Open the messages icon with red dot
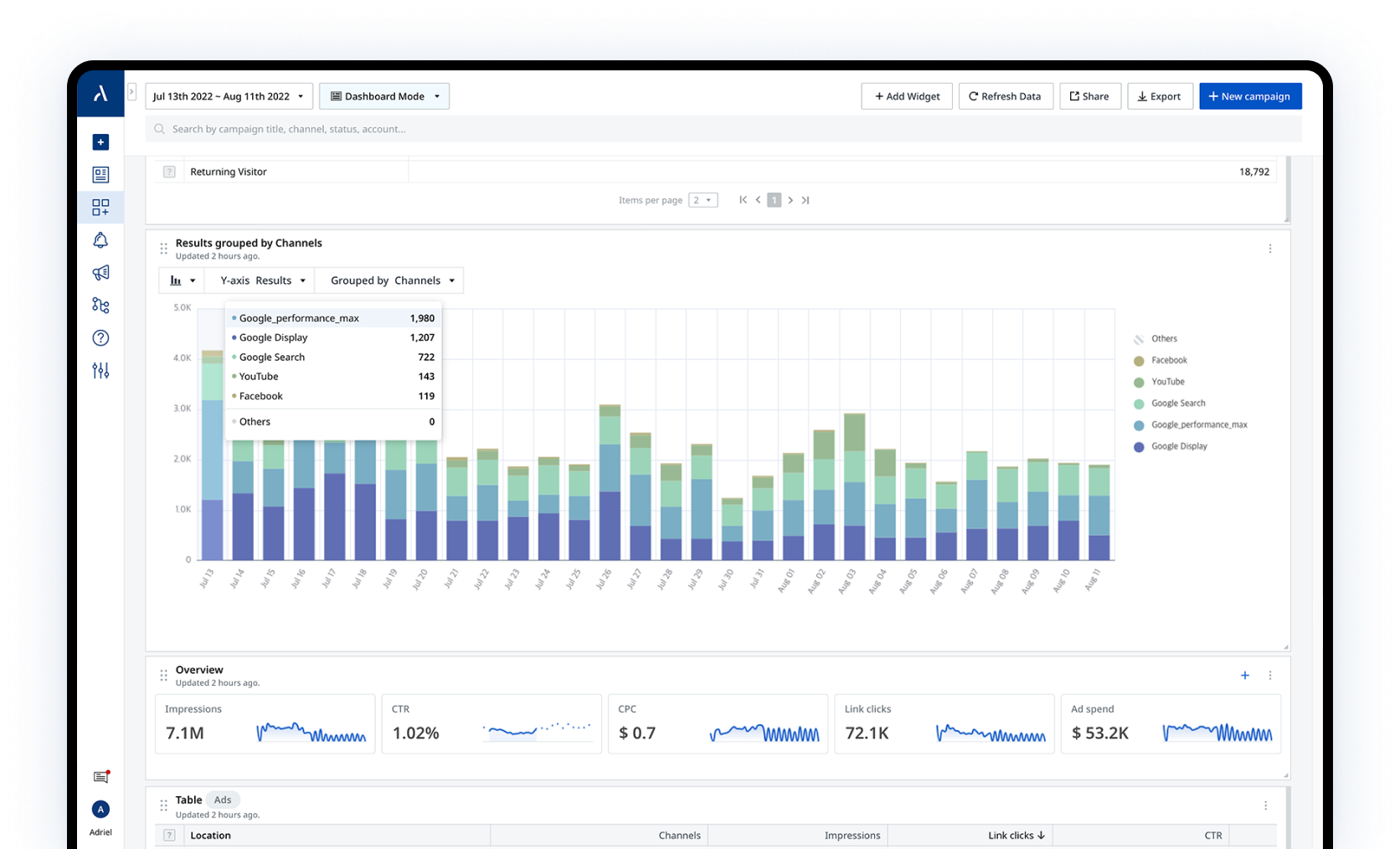The image size is (1400, 849). (x=100, y=777)
